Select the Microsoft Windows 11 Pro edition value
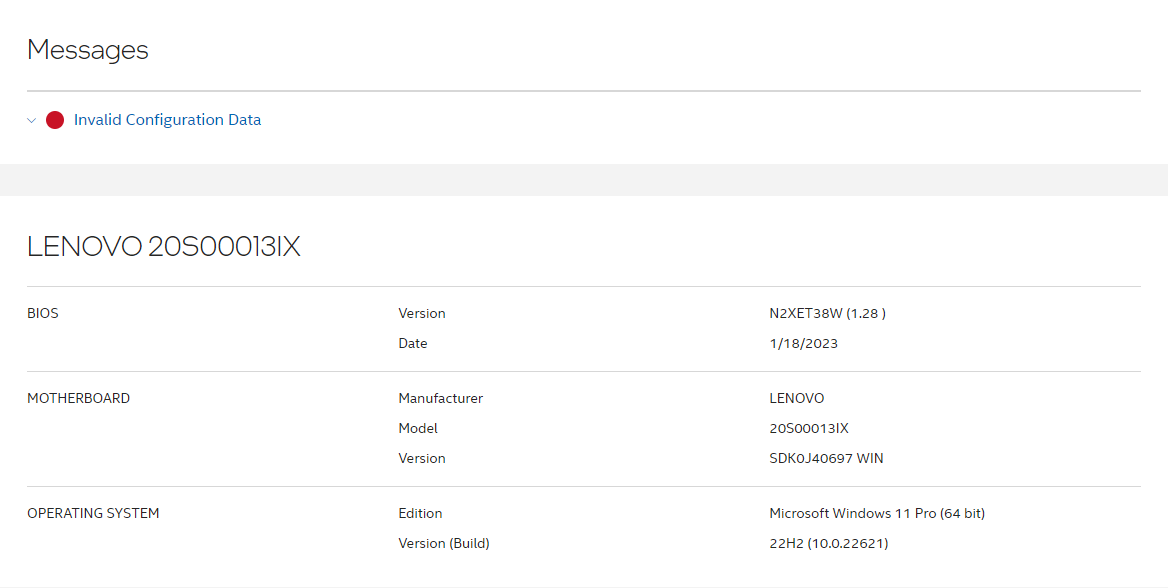 pos(877,513)
